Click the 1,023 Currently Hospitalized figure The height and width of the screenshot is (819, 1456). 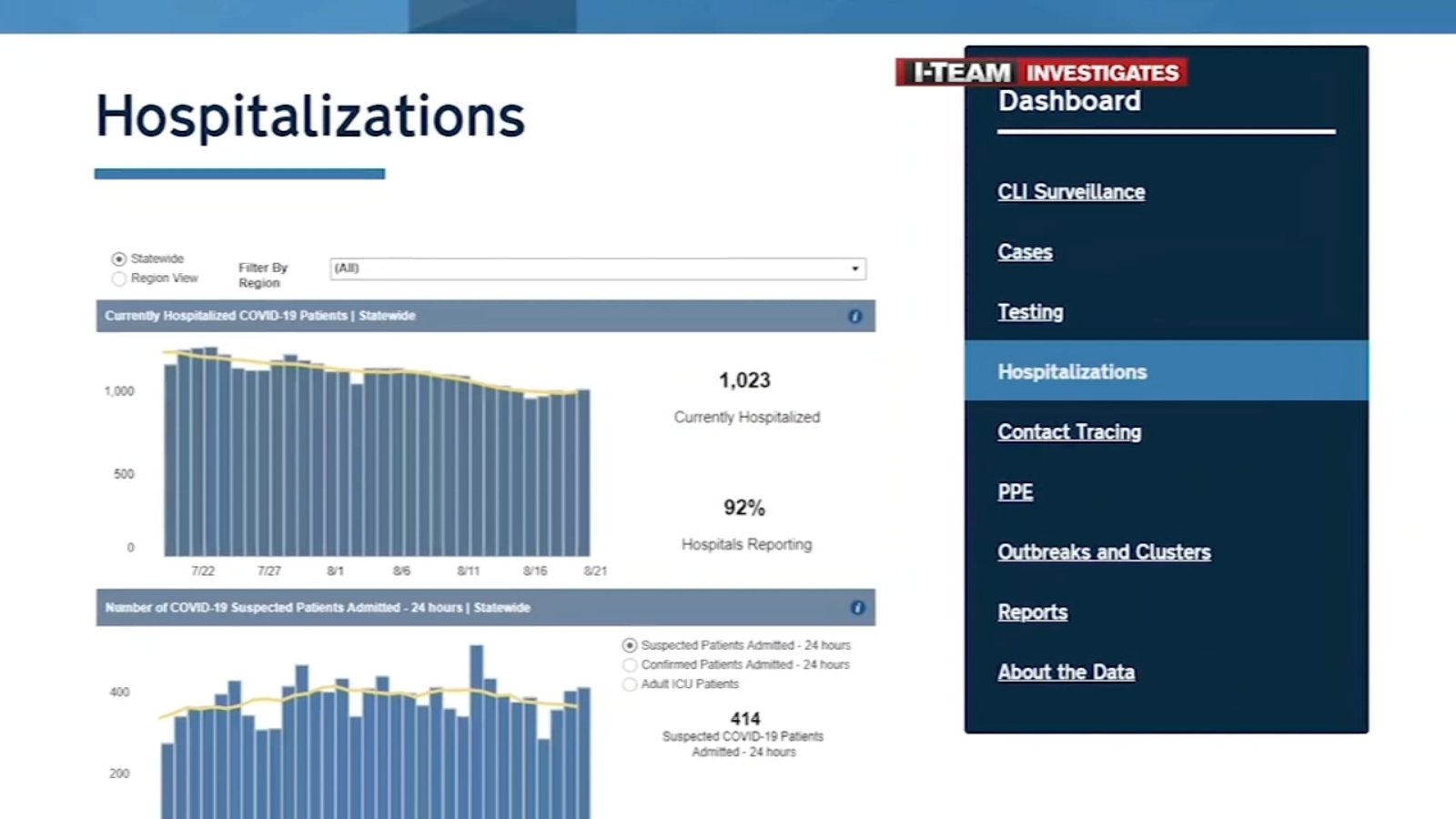(744, 380)
